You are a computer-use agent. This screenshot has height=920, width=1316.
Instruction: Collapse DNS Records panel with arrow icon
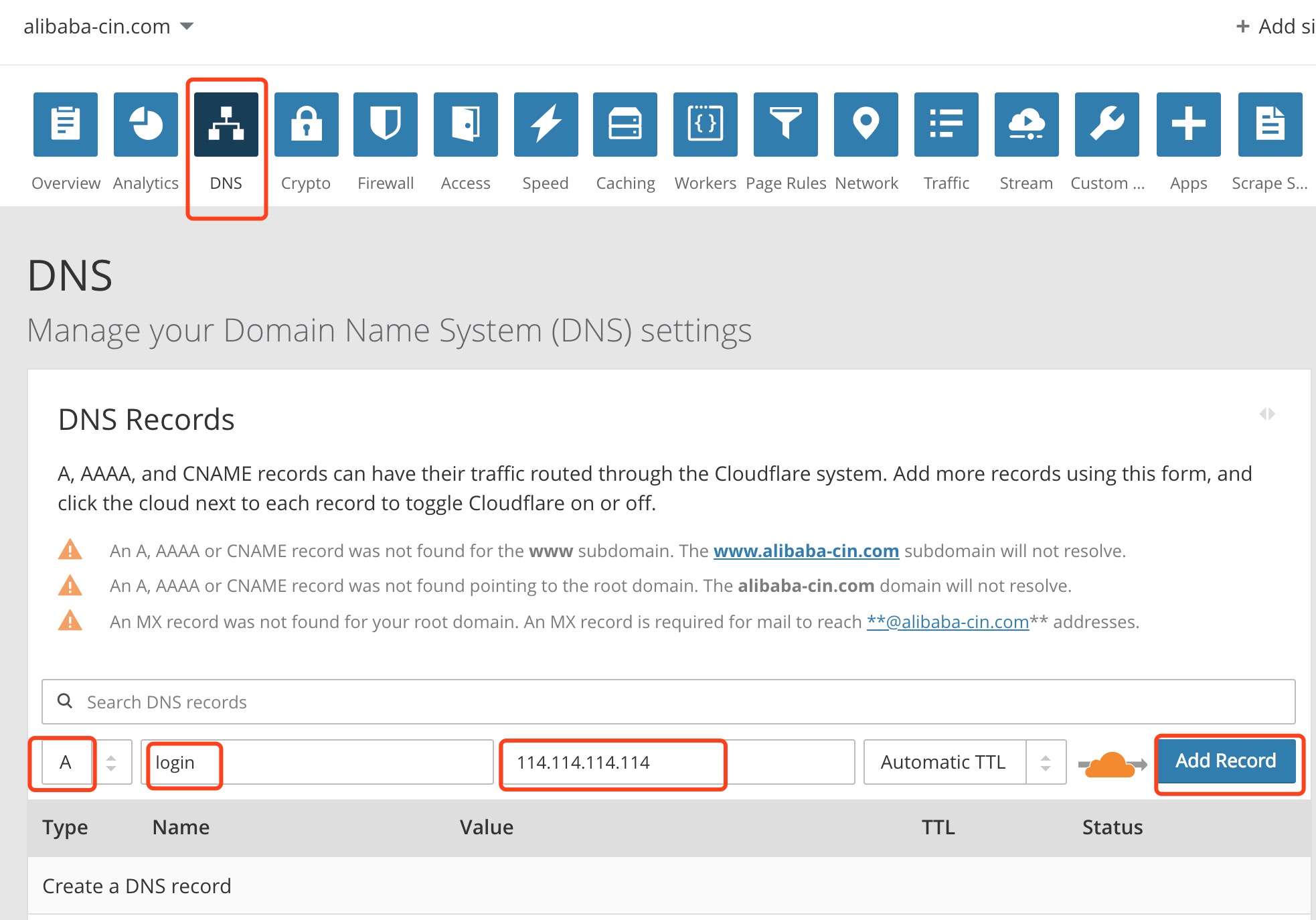(1266, 414)
